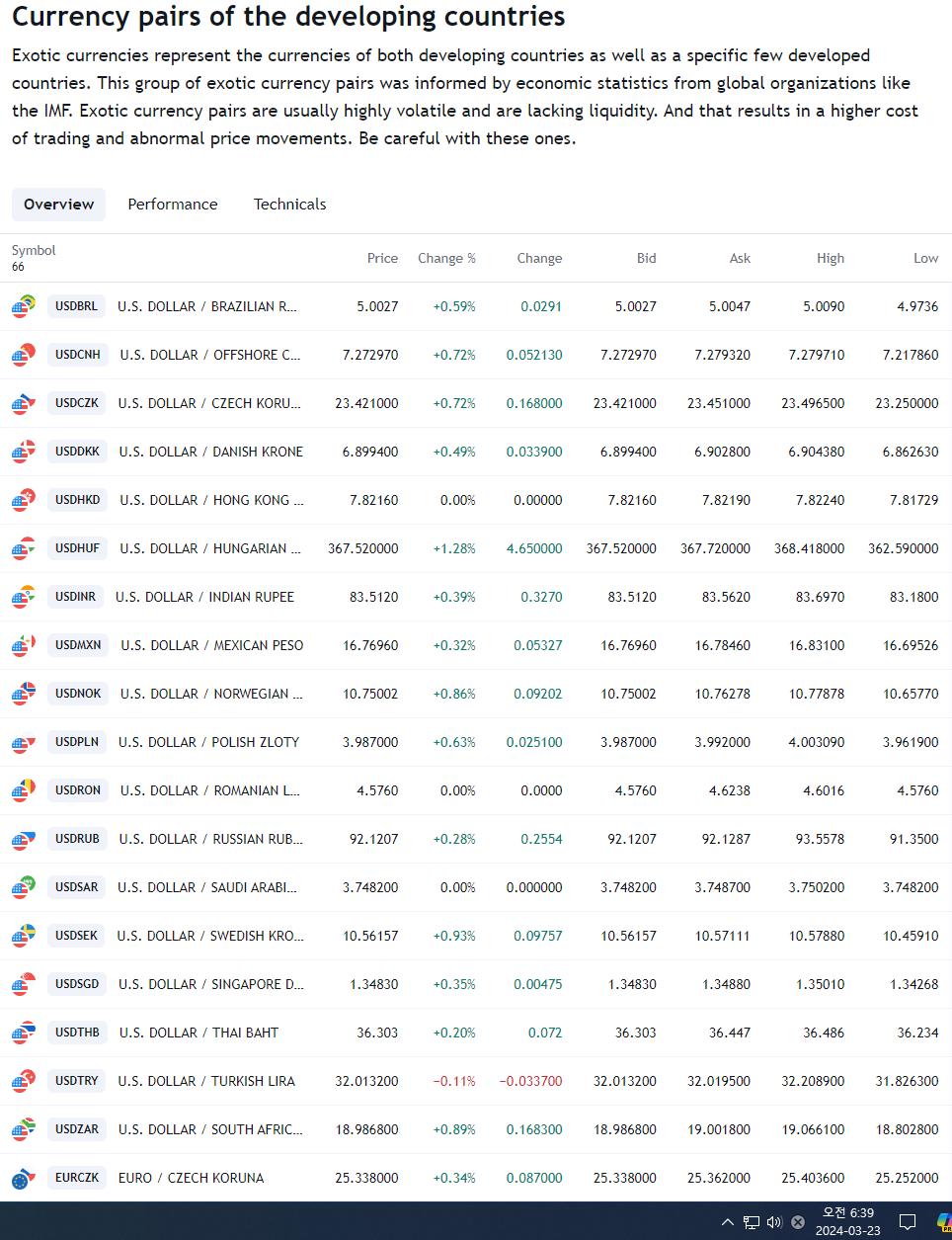Switch to the Overview tab
Image resolution: width=952 pixels, height=1240 pixels.
pos(59,205)
